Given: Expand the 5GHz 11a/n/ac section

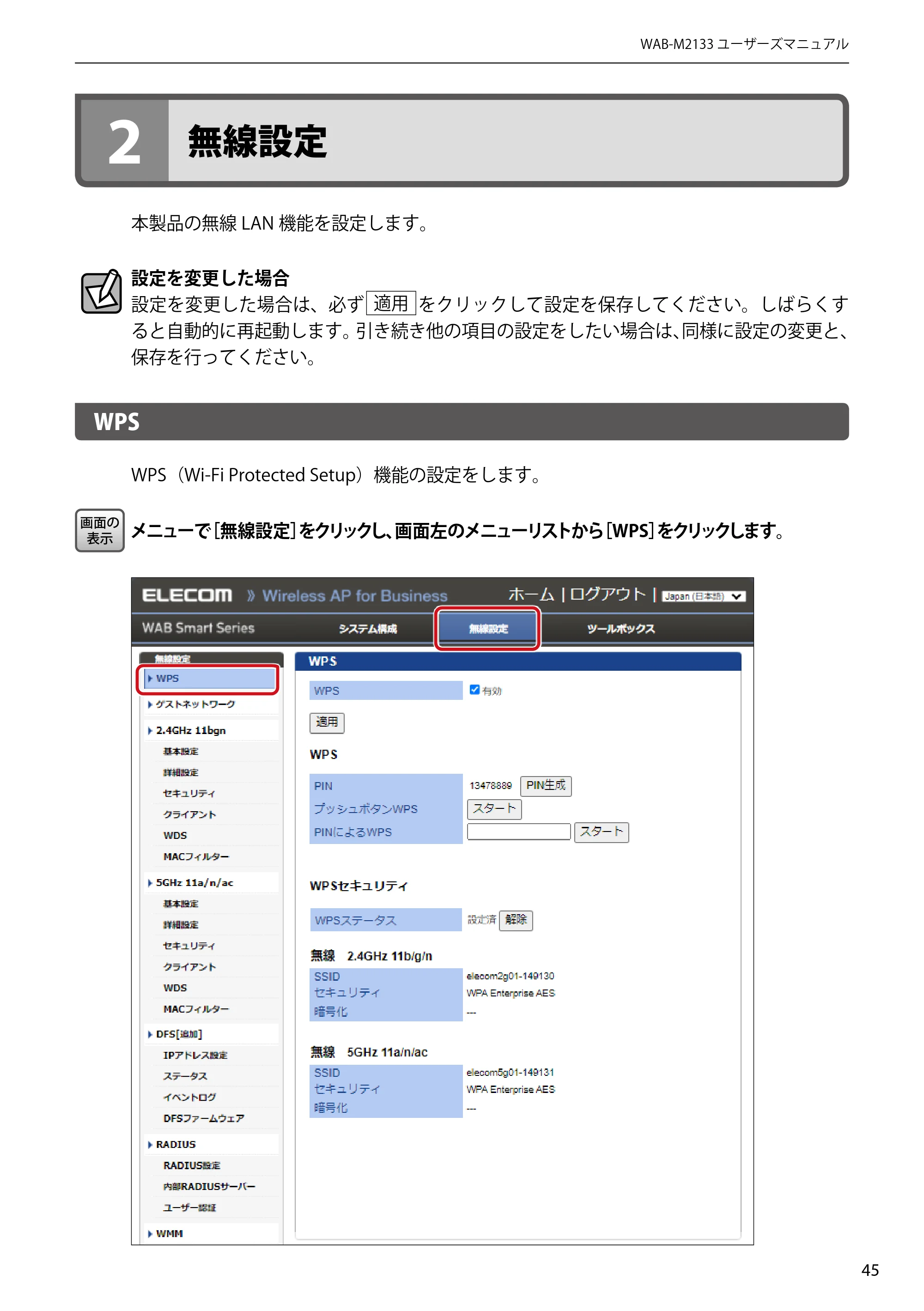Looking at the screenshot, I should pyautogui.click(x=194, y=883).
